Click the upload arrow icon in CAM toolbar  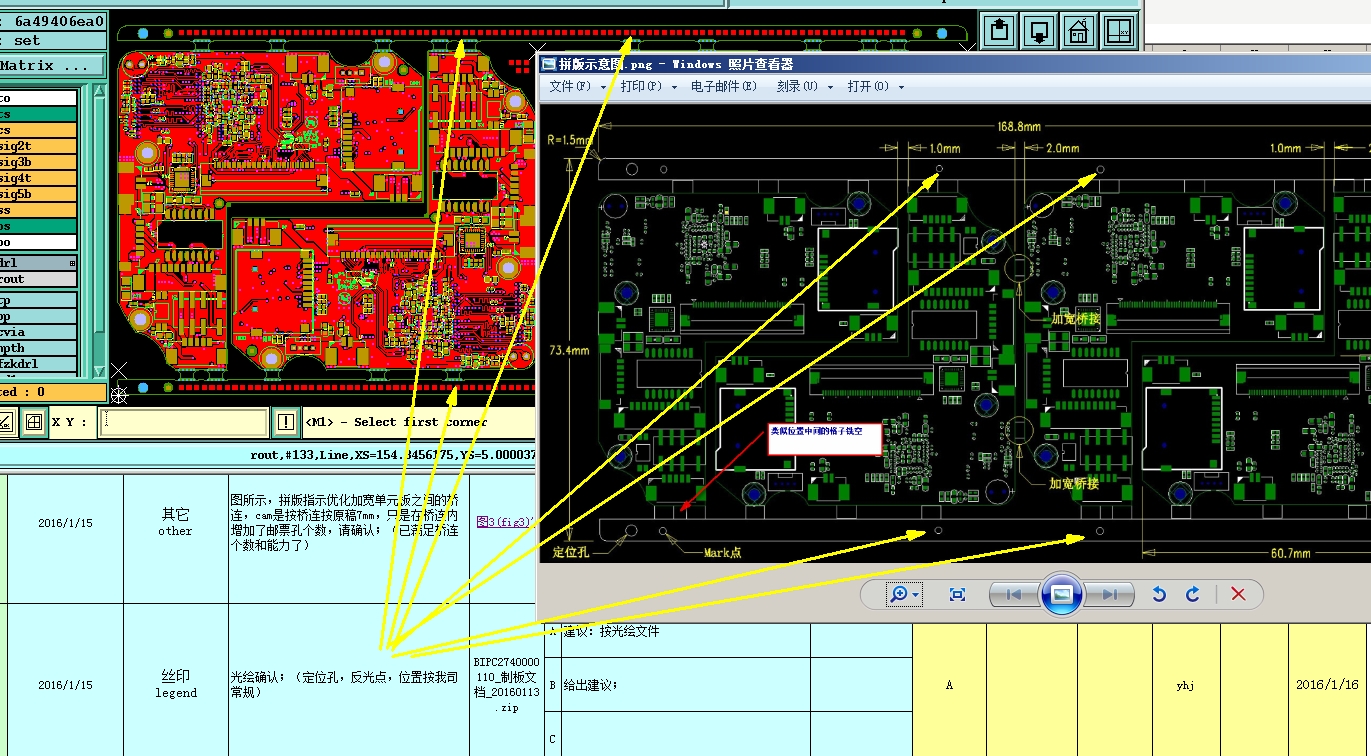click(x=999, y=30)
